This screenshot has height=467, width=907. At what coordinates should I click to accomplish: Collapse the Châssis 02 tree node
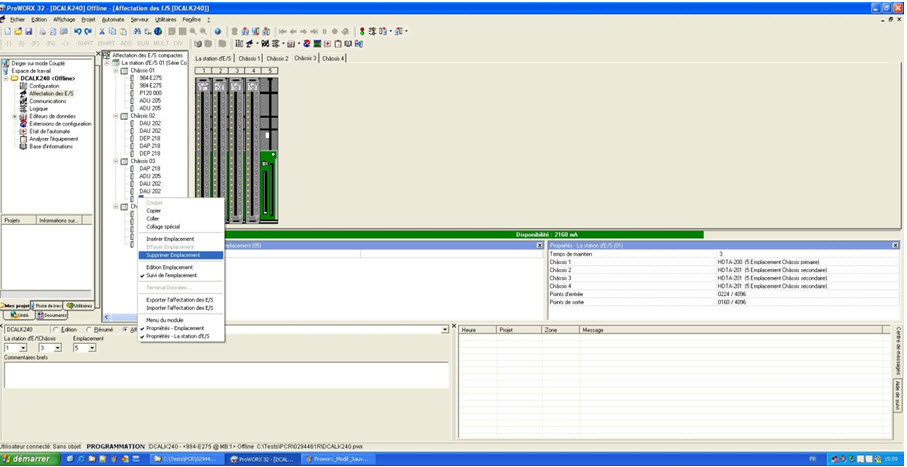click(116, 116)
